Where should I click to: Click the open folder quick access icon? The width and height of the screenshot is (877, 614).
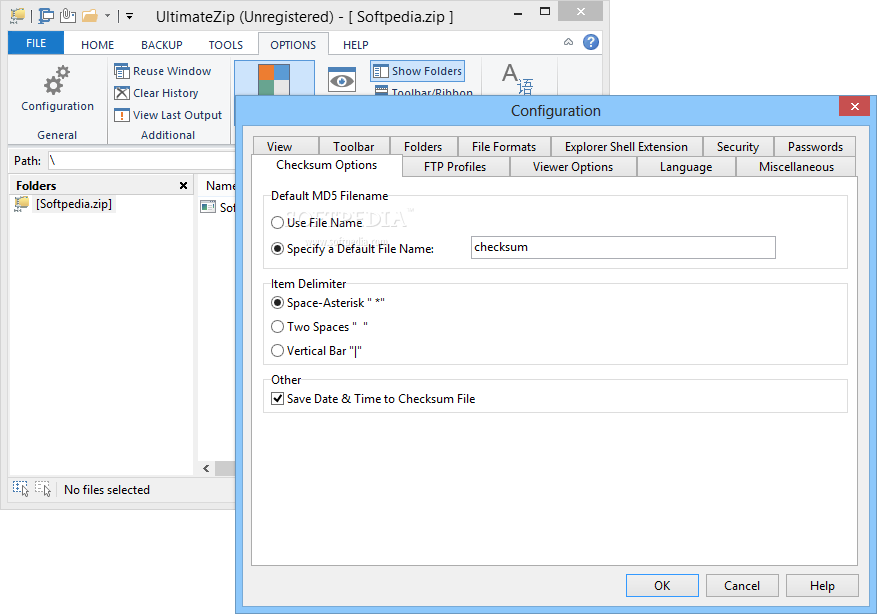(89, 16)
